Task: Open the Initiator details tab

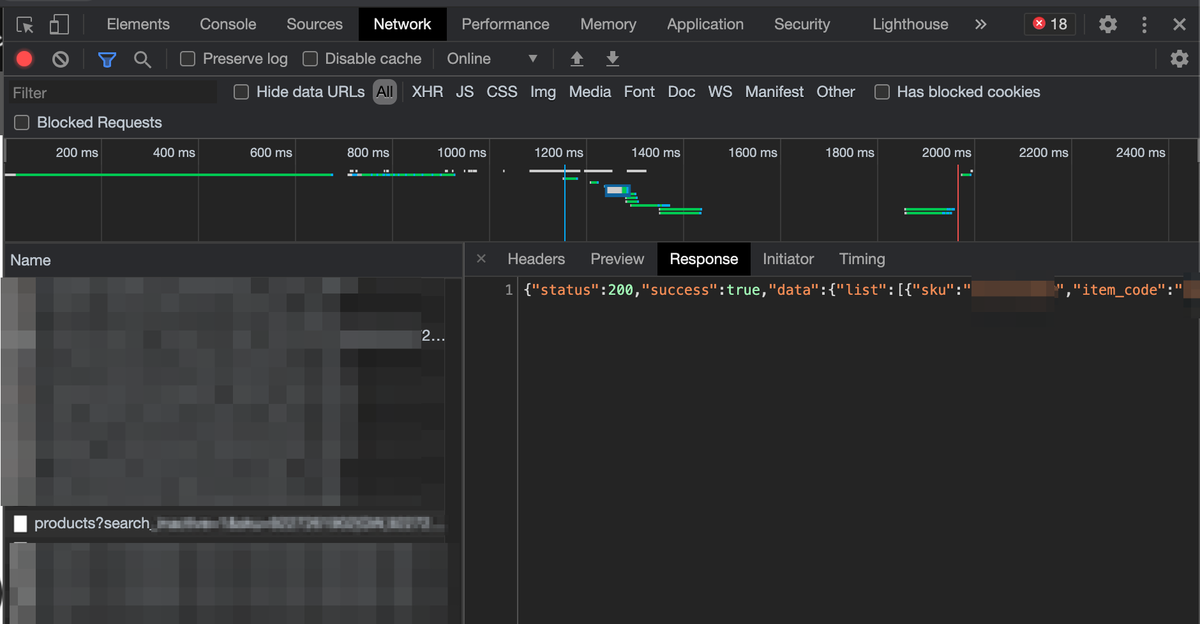Action: pyautogui.click(x=788, y=259)
